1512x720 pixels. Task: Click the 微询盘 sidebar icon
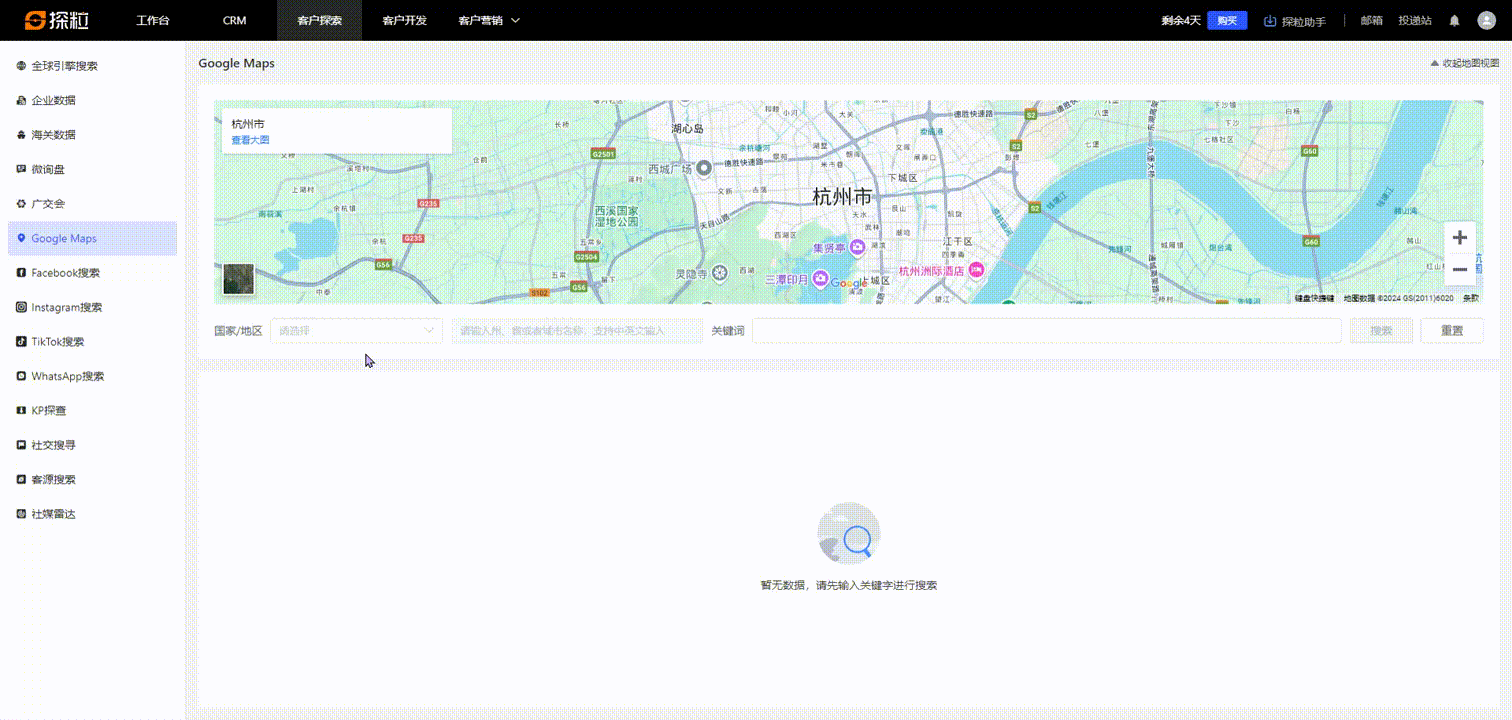(x=21, y=169)
